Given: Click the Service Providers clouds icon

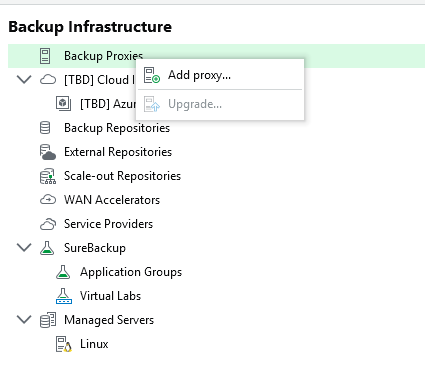Looking at the screenshot, I should coord(48,224).
